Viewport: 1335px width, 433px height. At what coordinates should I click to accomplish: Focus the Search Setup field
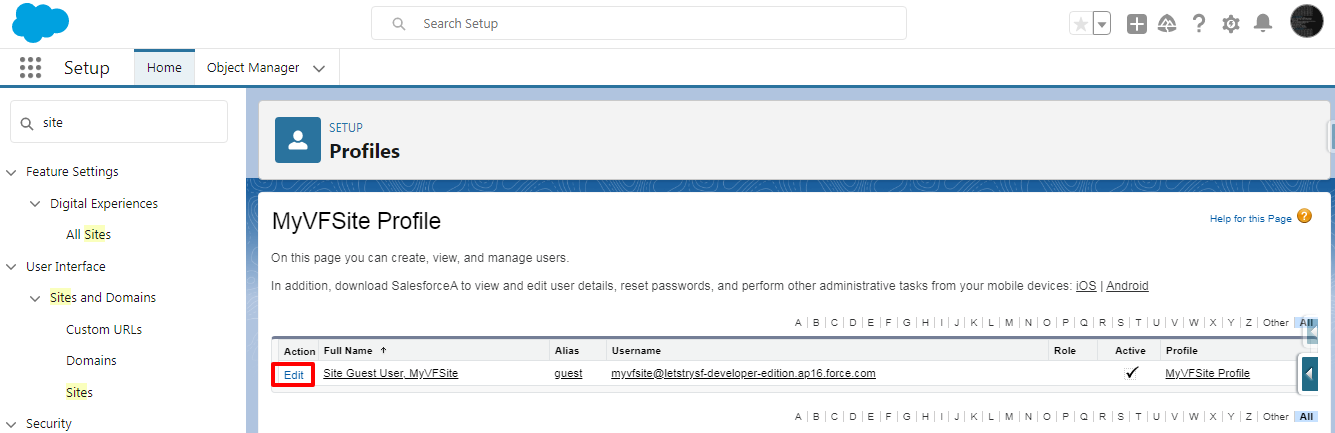[x=638, y=23]
